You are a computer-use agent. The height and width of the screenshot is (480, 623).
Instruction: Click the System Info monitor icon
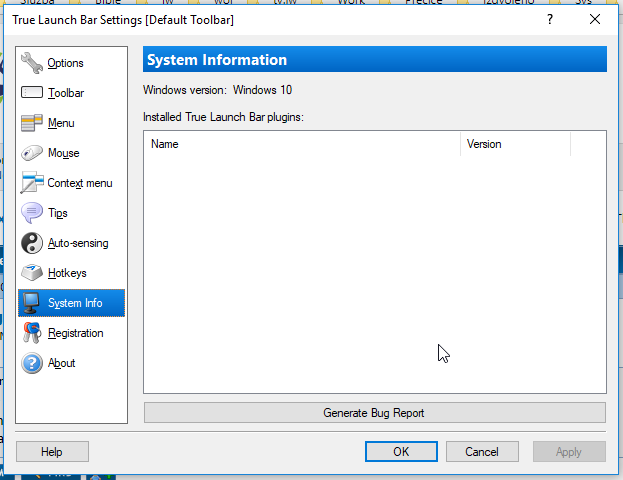(32, 303)
